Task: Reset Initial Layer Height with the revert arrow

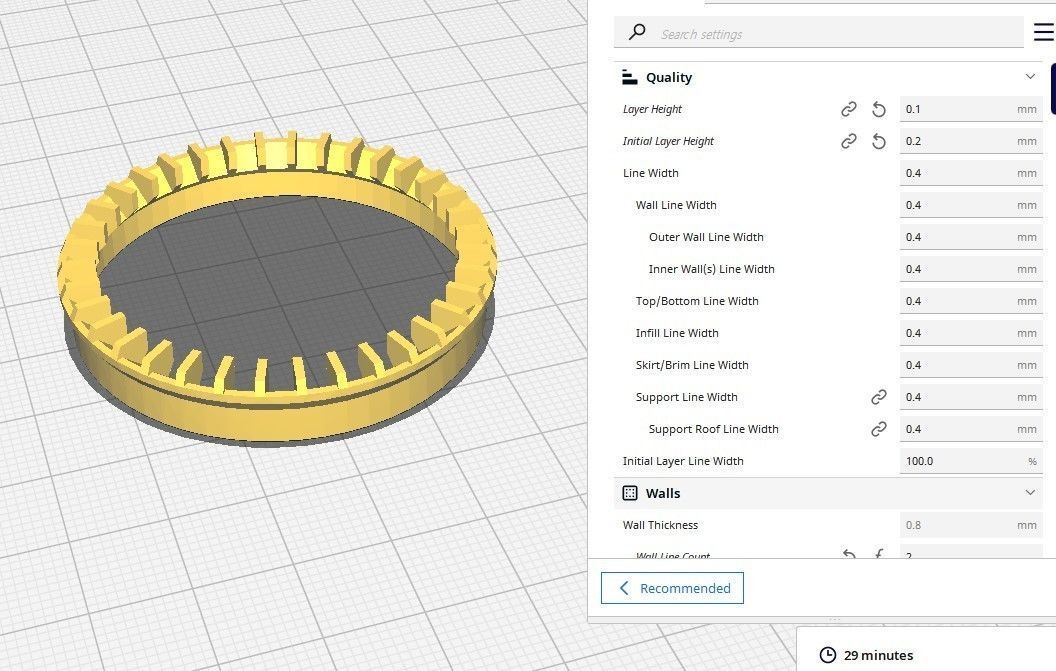Action: (x=879, y=141)
